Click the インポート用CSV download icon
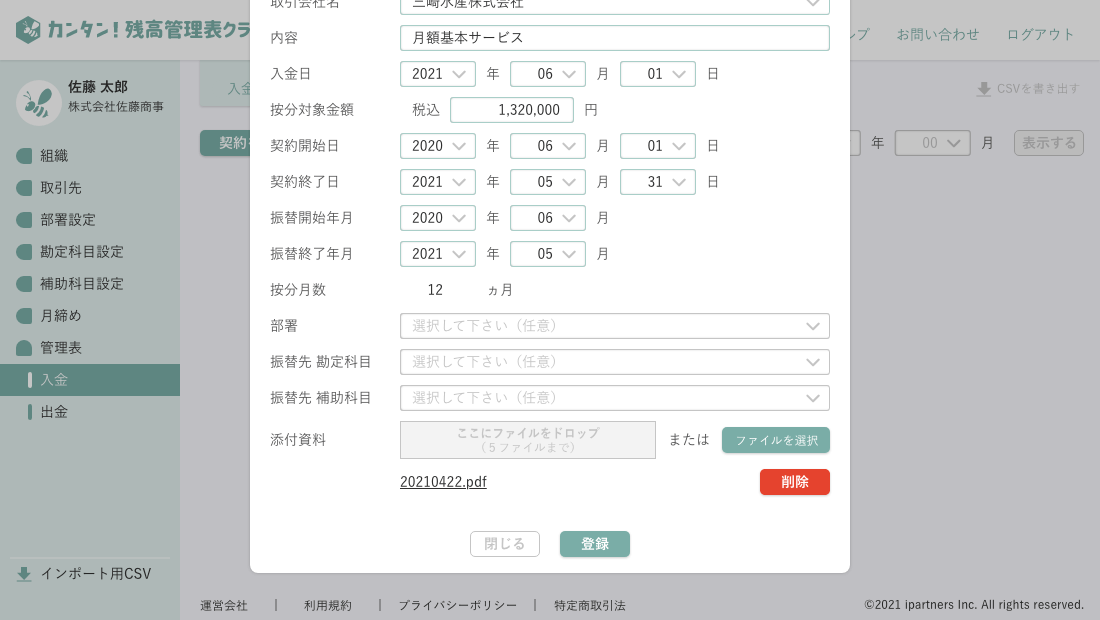Screen dimensions: 1100x620 (24, 574)
